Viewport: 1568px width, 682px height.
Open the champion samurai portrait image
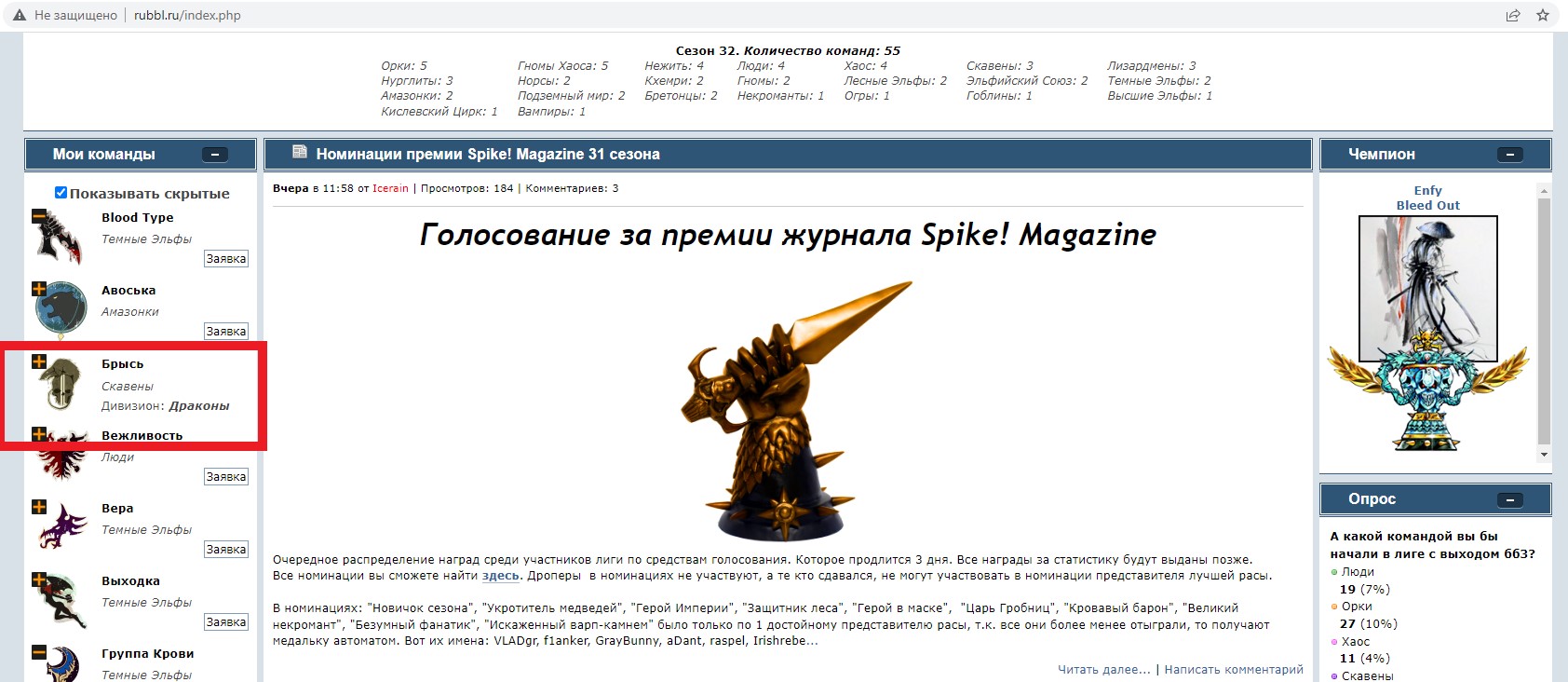pos(1427,289)
